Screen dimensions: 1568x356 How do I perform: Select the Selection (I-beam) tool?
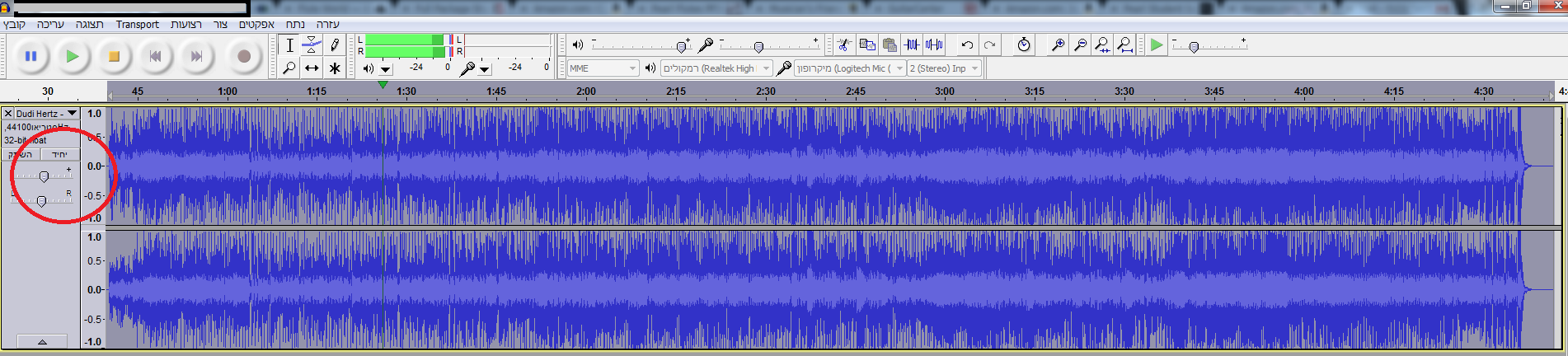(289, 45)
